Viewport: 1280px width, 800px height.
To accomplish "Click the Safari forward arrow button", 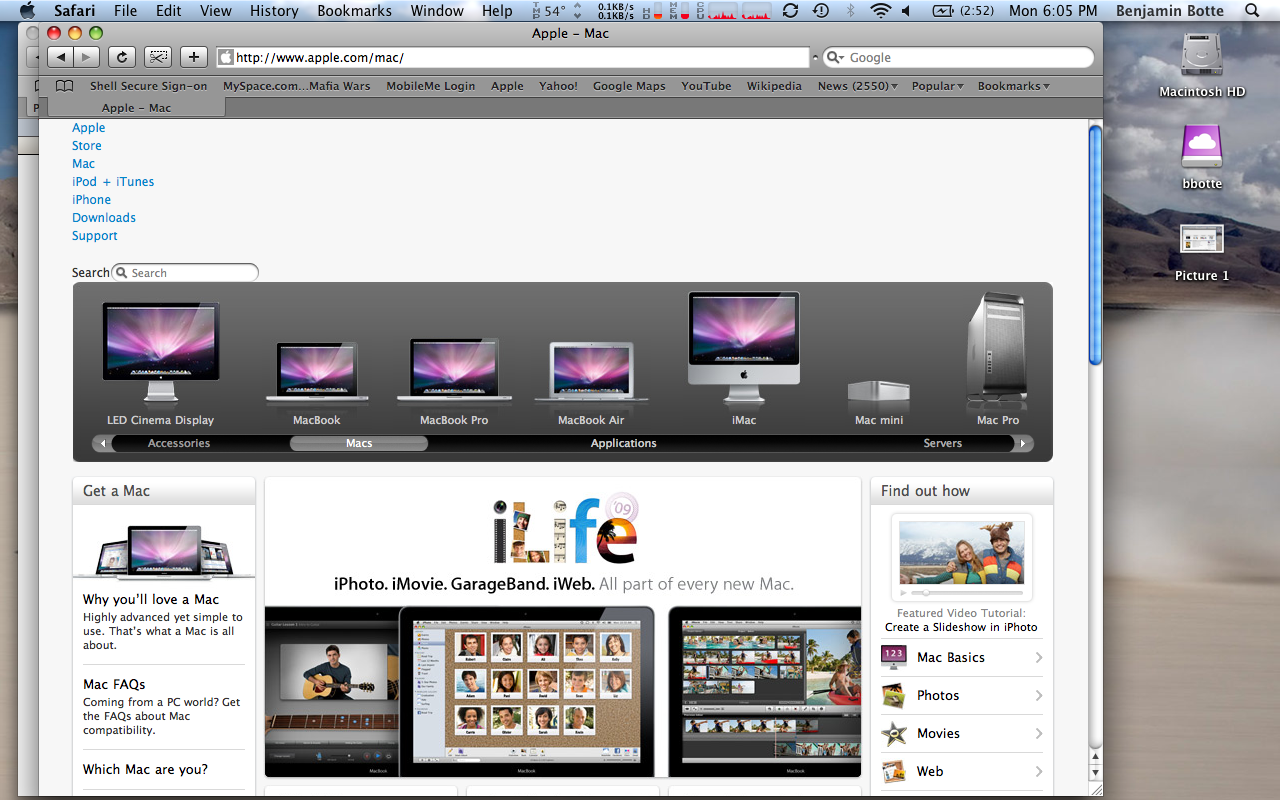I will coord(87,57).
